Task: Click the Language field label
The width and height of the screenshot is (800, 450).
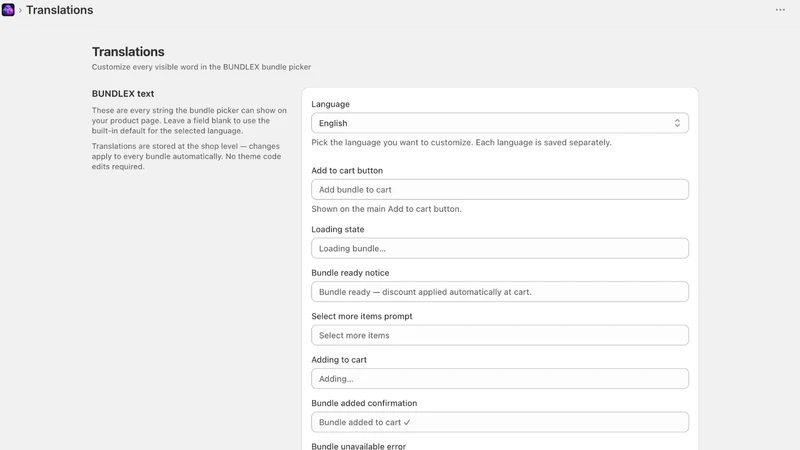Action: click(x=330, y=104)
